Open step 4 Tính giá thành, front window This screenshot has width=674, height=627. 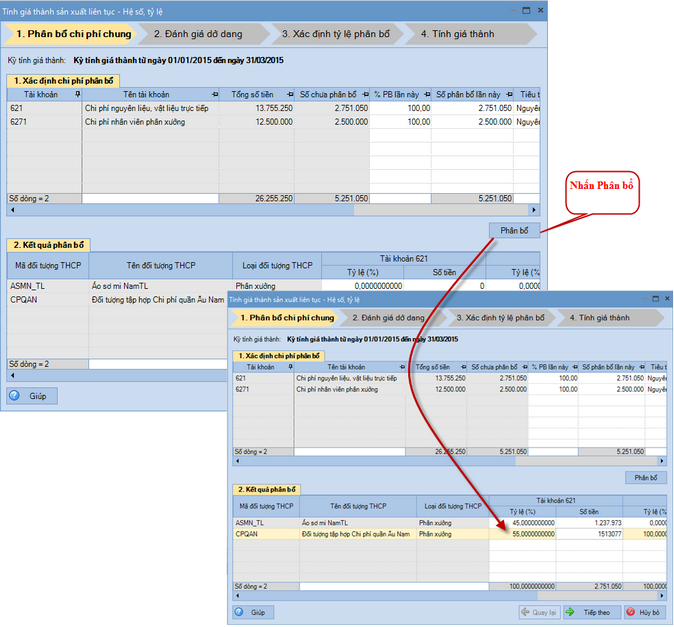pos(610,318)
